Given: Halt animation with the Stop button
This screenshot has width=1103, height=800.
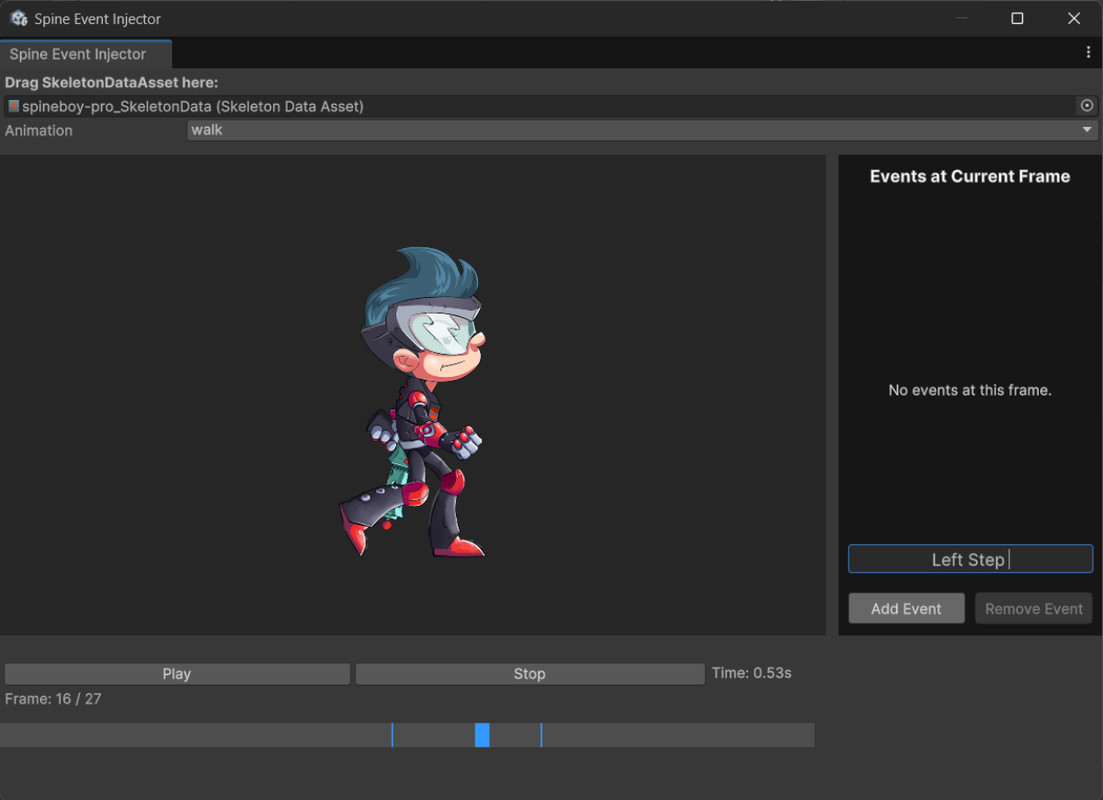Looking at the screenshot, I should point(530,673).
